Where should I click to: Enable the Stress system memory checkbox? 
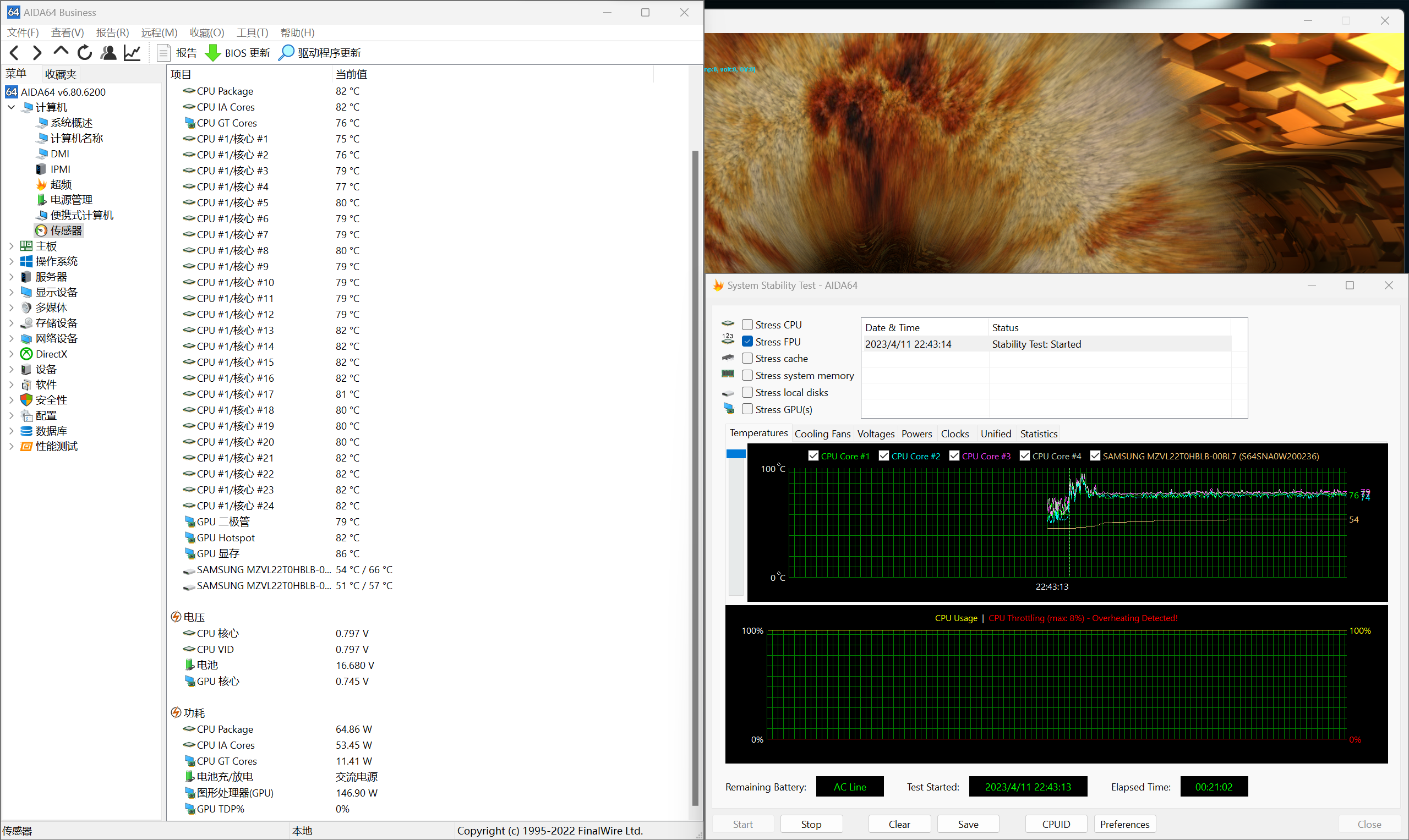(x=747, y=375)
